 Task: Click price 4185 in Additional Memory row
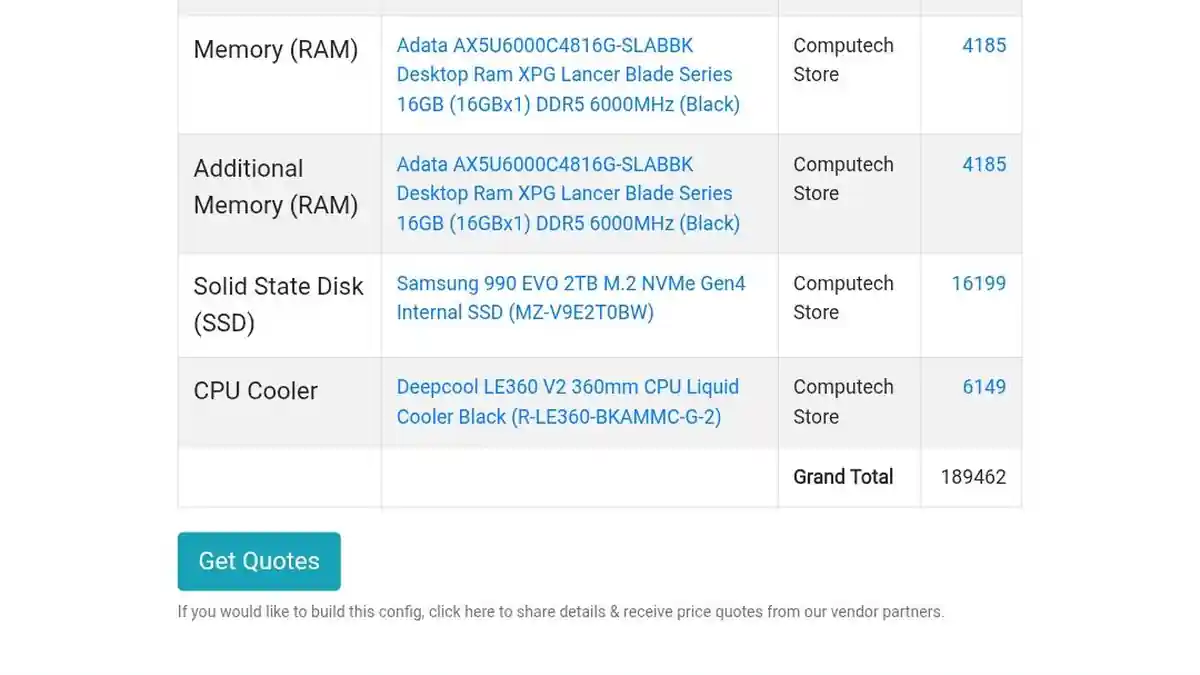tap(984, 164)
